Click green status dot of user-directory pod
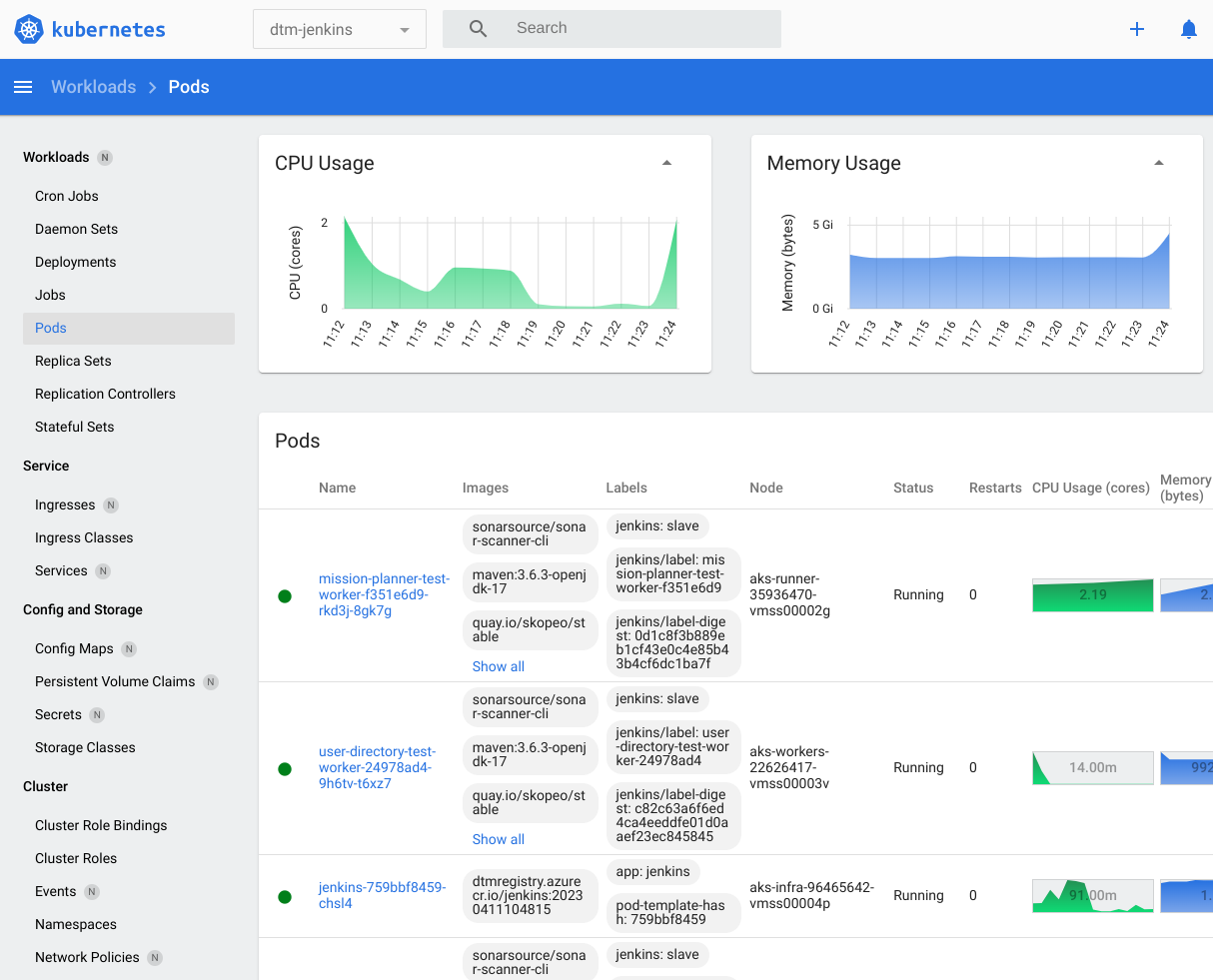The width and height of the screenshot is (1213, 980). click(x=285, y=769)
